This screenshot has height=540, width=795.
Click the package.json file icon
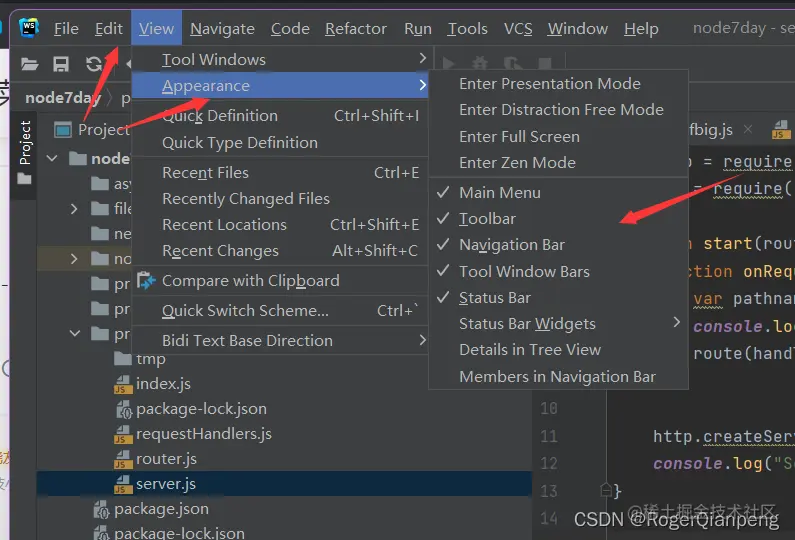point(101,509)
